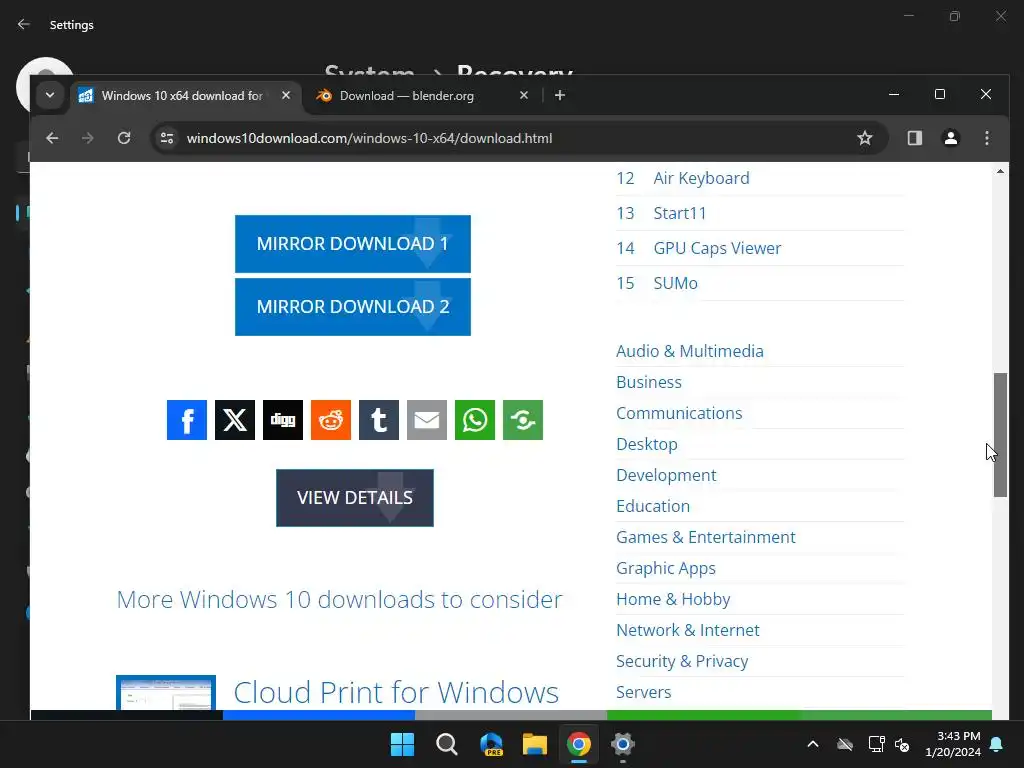This screenshot has width=1024, height=768.
Task: Reload the current page
Action: coord(124,138)
